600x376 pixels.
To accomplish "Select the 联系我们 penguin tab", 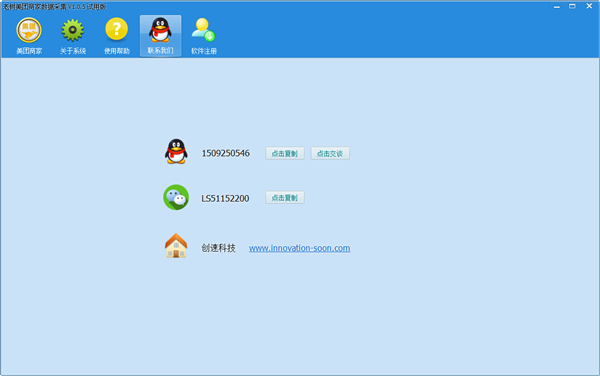I will click(160, 36).
